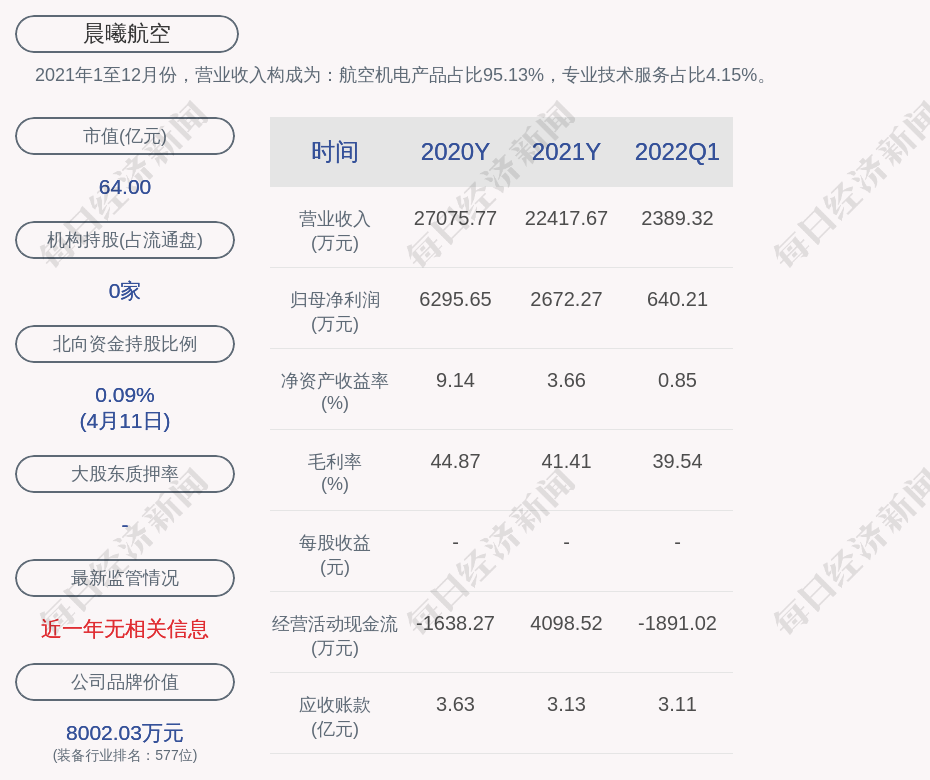Click the 大股东质押率 label pill
The height and width of the screenshot is (780, 930).
125,474
